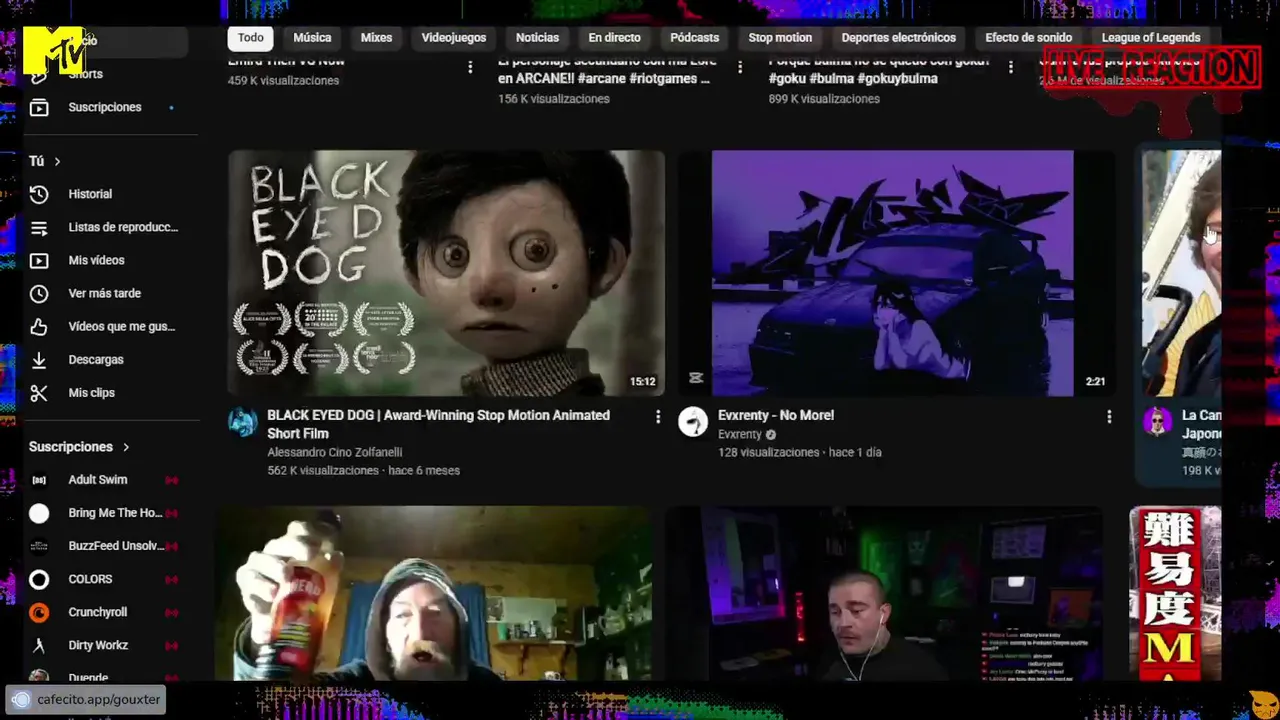The width and height of the screenshot is (1280, 720).
Task: Play the red Japanese text thumbnail
Action: [1175, 593]
